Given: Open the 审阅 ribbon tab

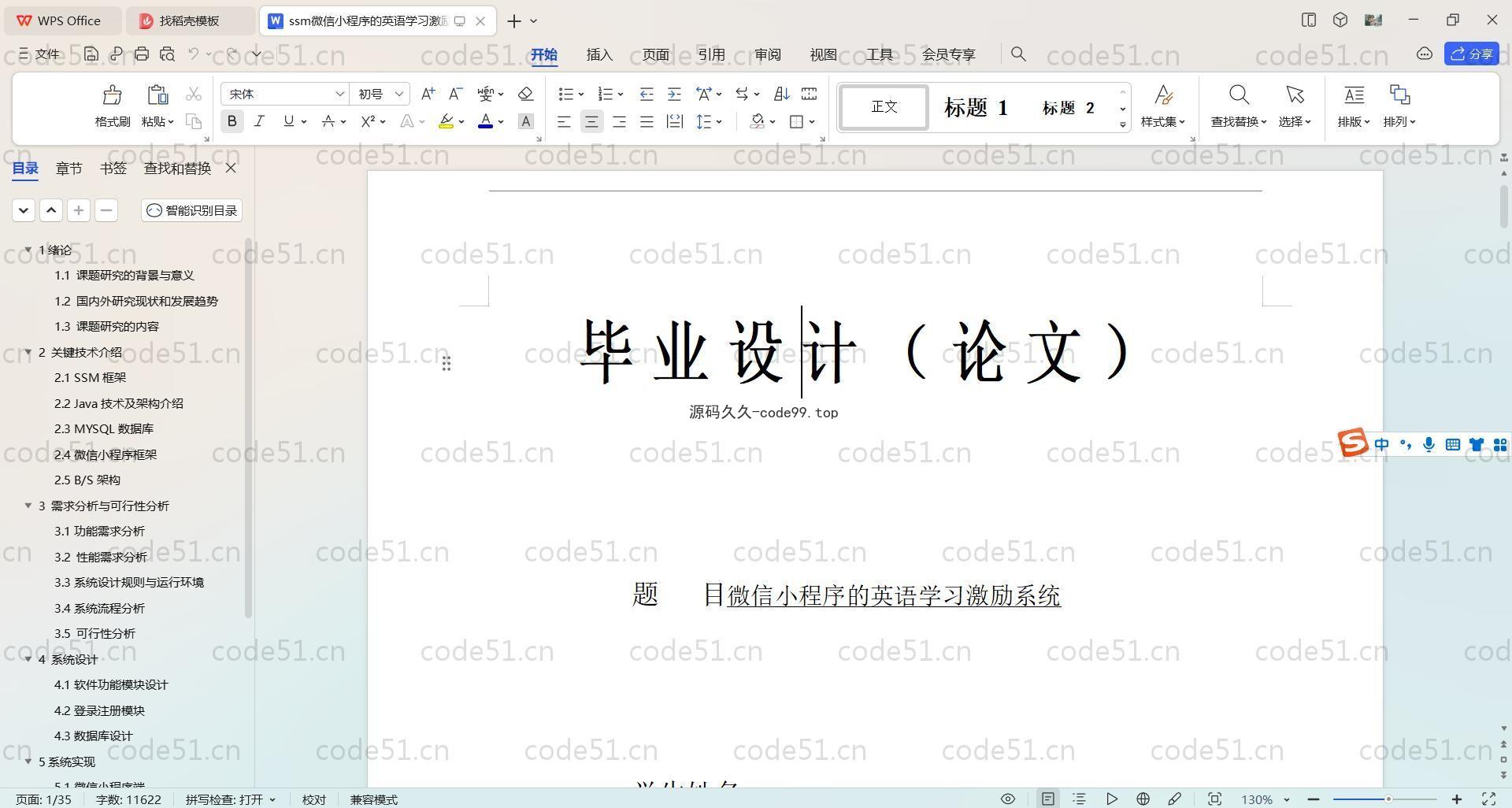Looking at the screenshot, I should point(767,54).
